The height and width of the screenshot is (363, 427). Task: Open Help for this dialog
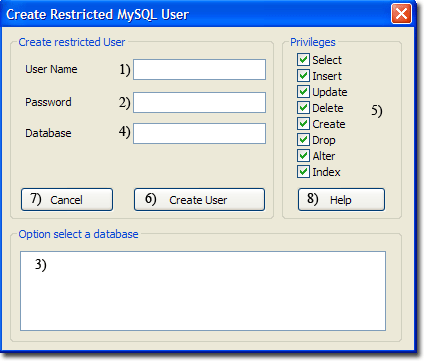[x=341, y=200]
